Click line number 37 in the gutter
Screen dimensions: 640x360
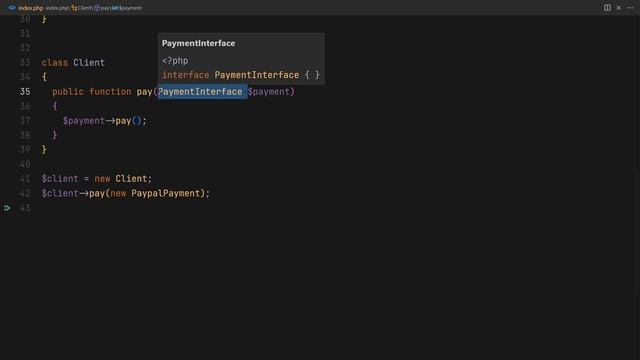pyautogui.click(x=25, y=121)
